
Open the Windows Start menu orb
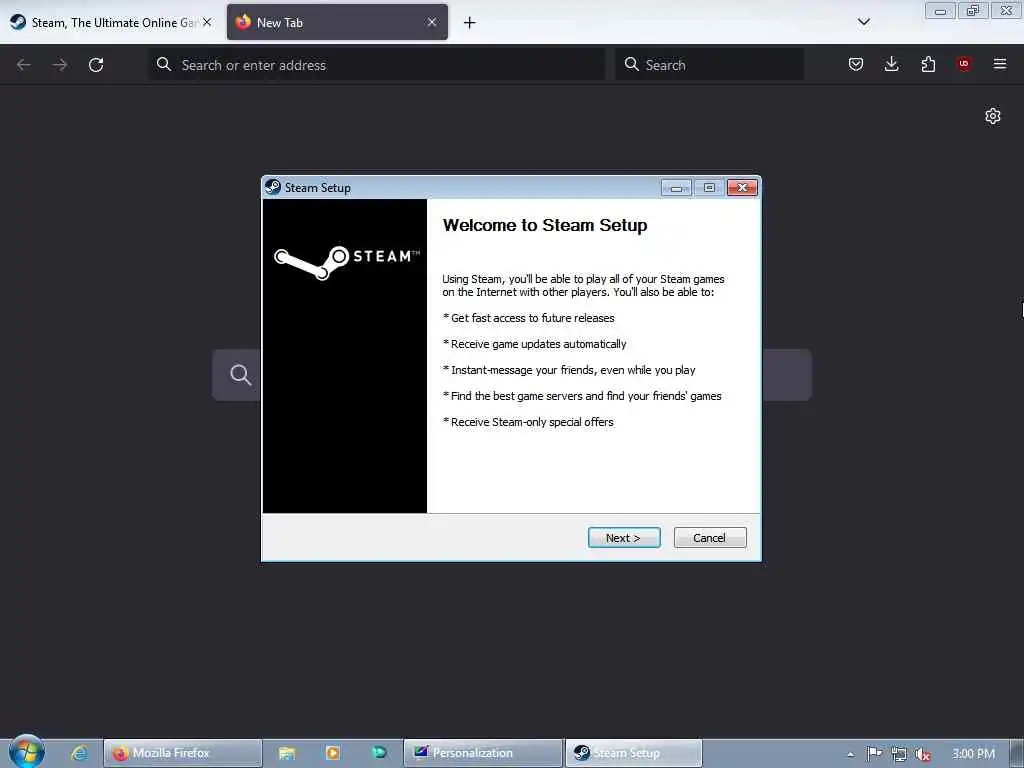27,752
